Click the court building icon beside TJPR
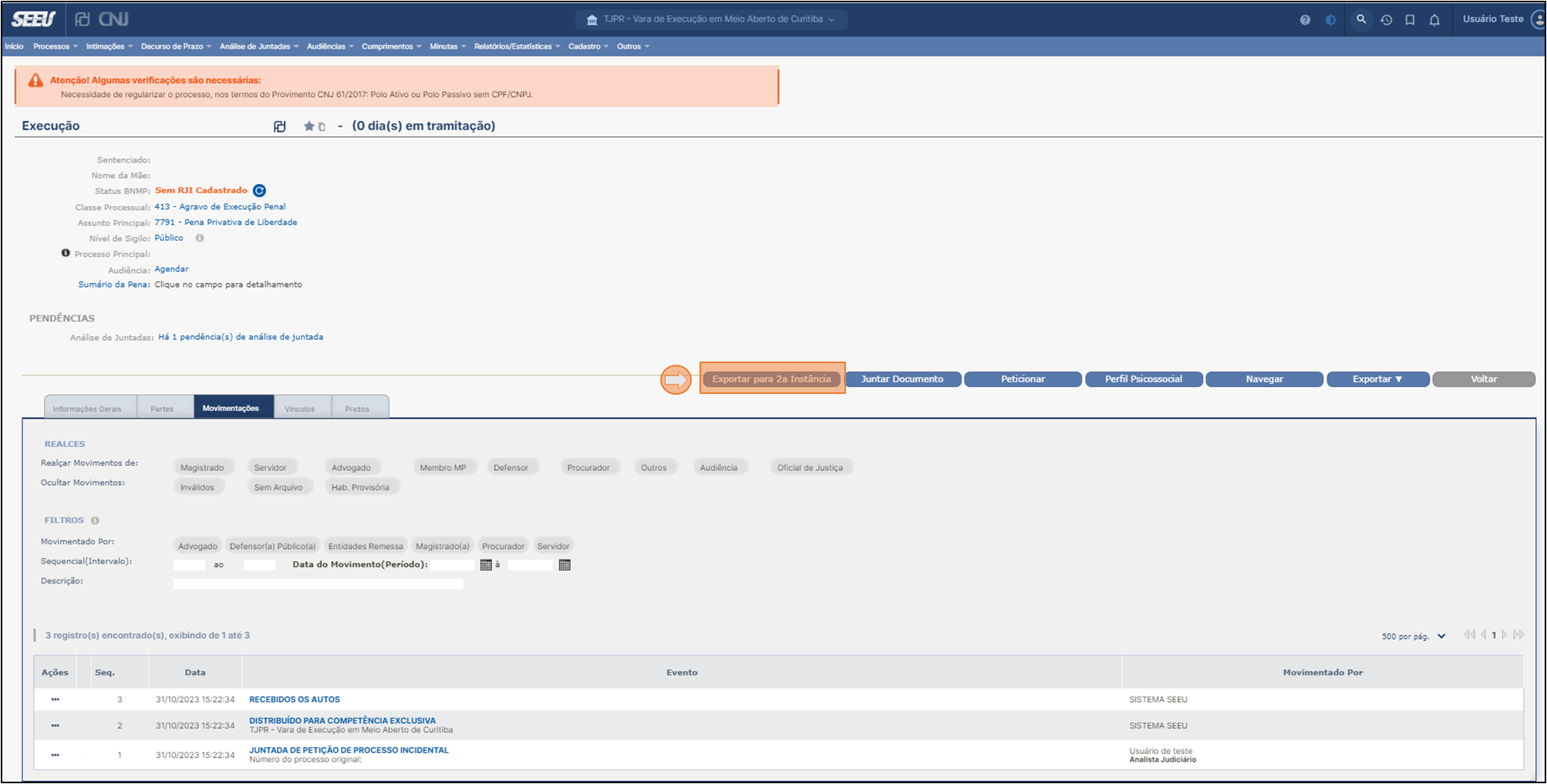 (592, 20)
